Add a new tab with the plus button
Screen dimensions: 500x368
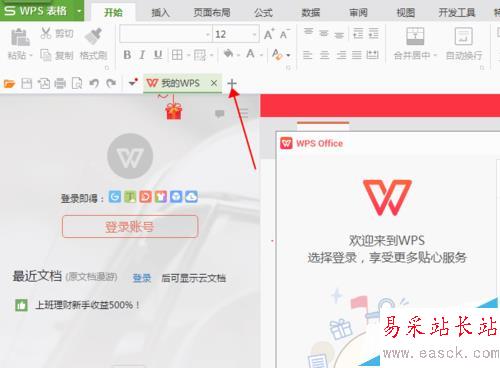coord(232,83)
